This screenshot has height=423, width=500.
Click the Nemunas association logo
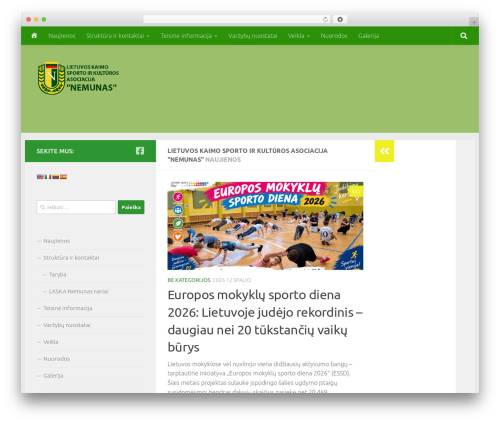coord(78,78)
